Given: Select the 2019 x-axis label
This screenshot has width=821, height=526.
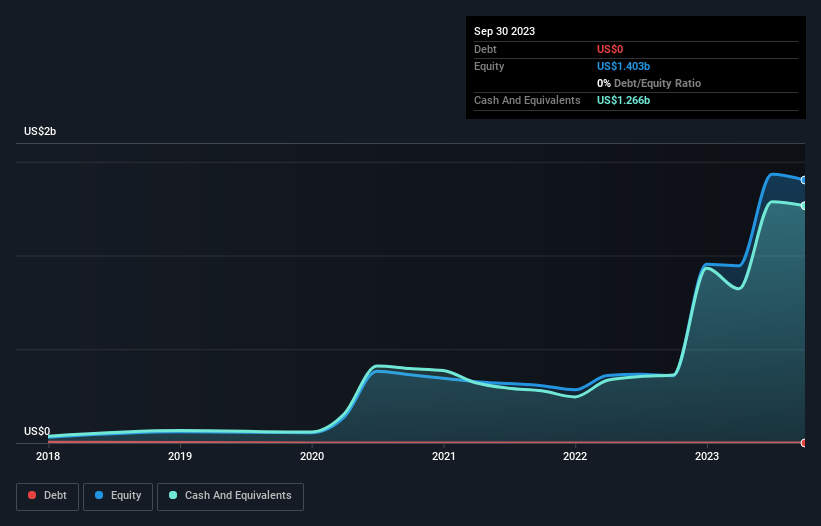Looking at the screenshot, I should 180,456.
